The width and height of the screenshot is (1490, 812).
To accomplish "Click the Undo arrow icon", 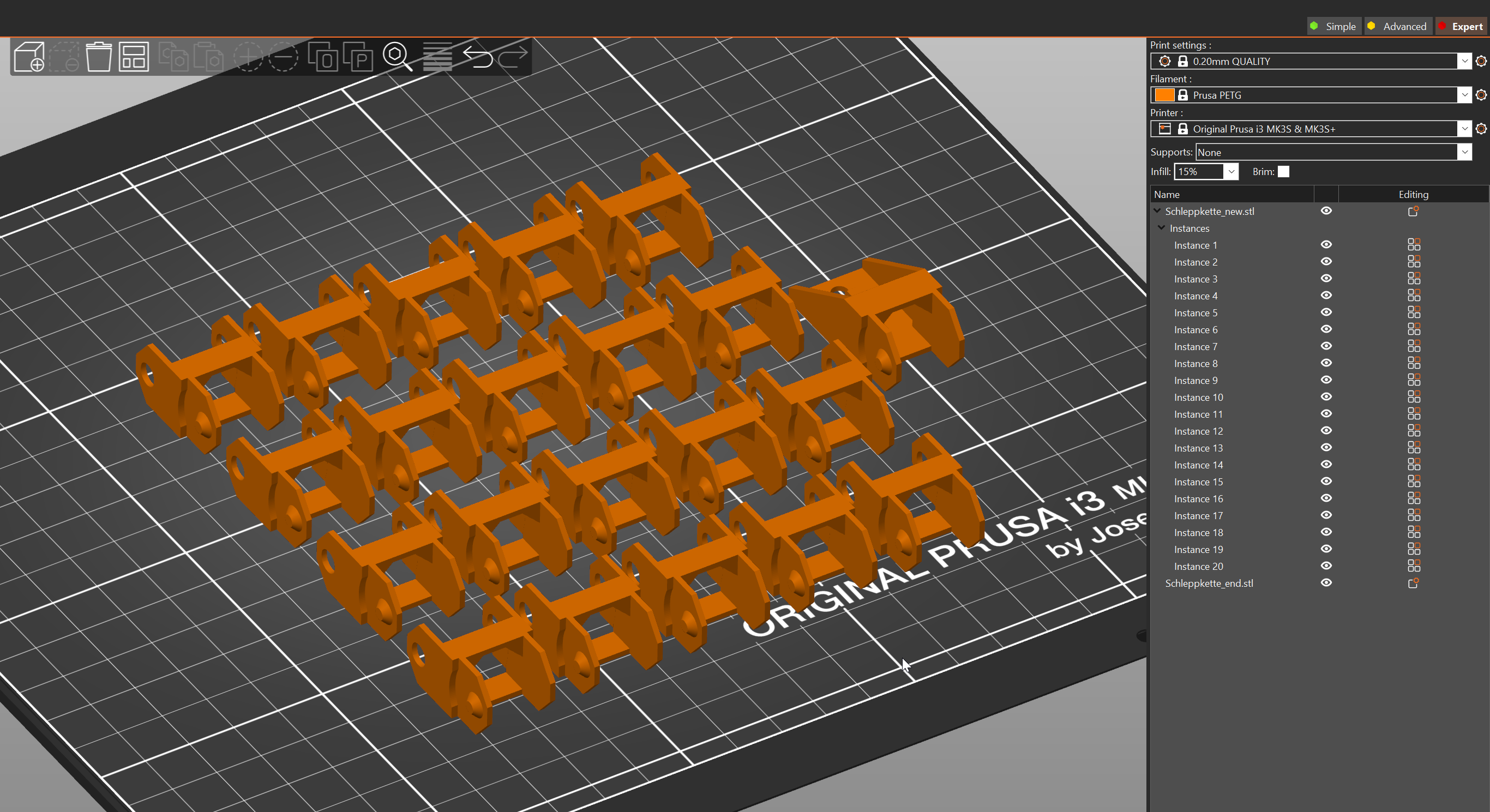I will tap(478, 57).
